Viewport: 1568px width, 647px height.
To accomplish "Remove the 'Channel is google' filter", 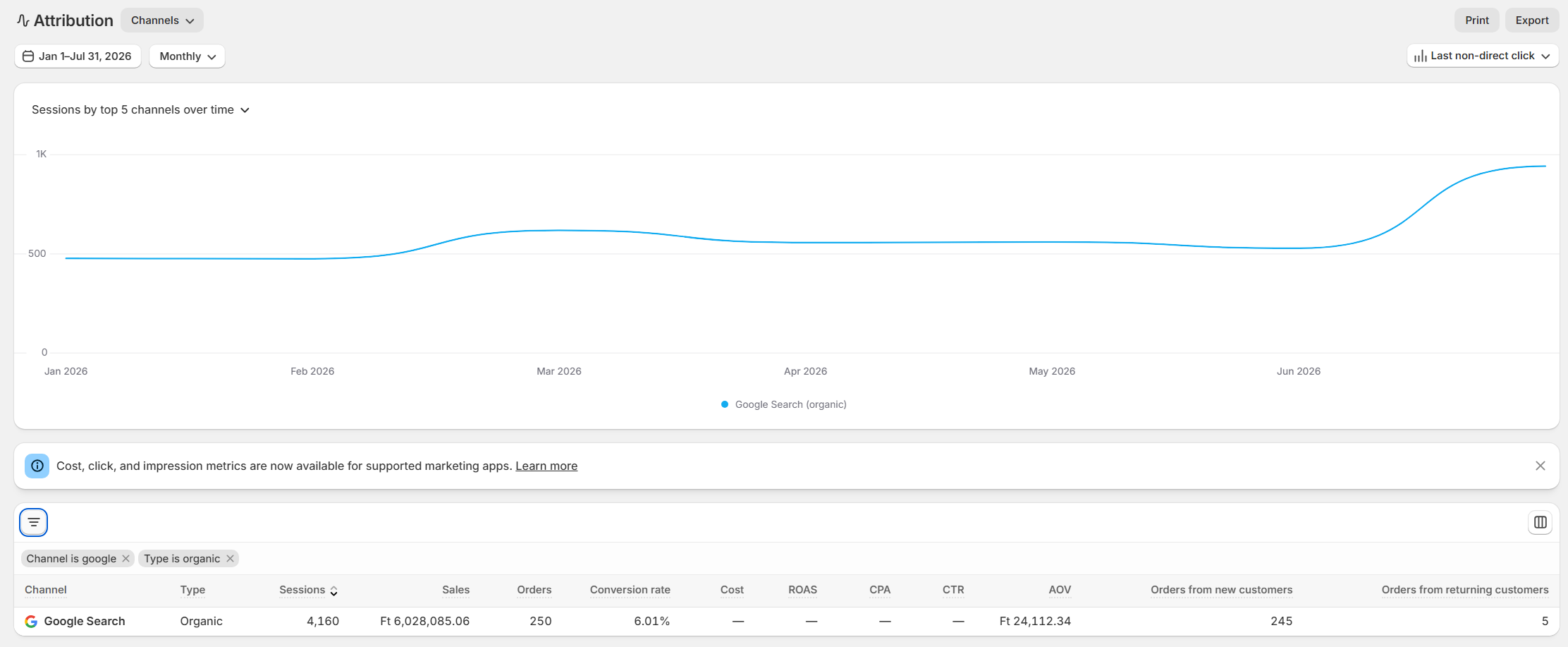I will 126,559.
